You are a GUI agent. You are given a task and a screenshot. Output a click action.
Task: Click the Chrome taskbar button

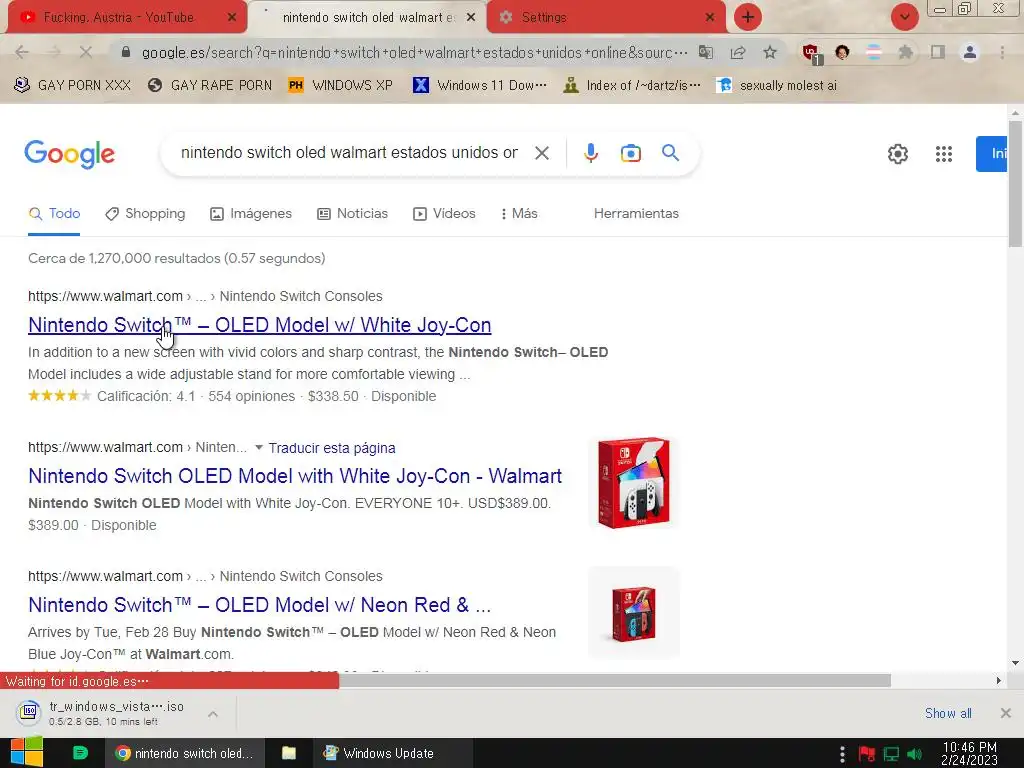[x=184, y=753]
